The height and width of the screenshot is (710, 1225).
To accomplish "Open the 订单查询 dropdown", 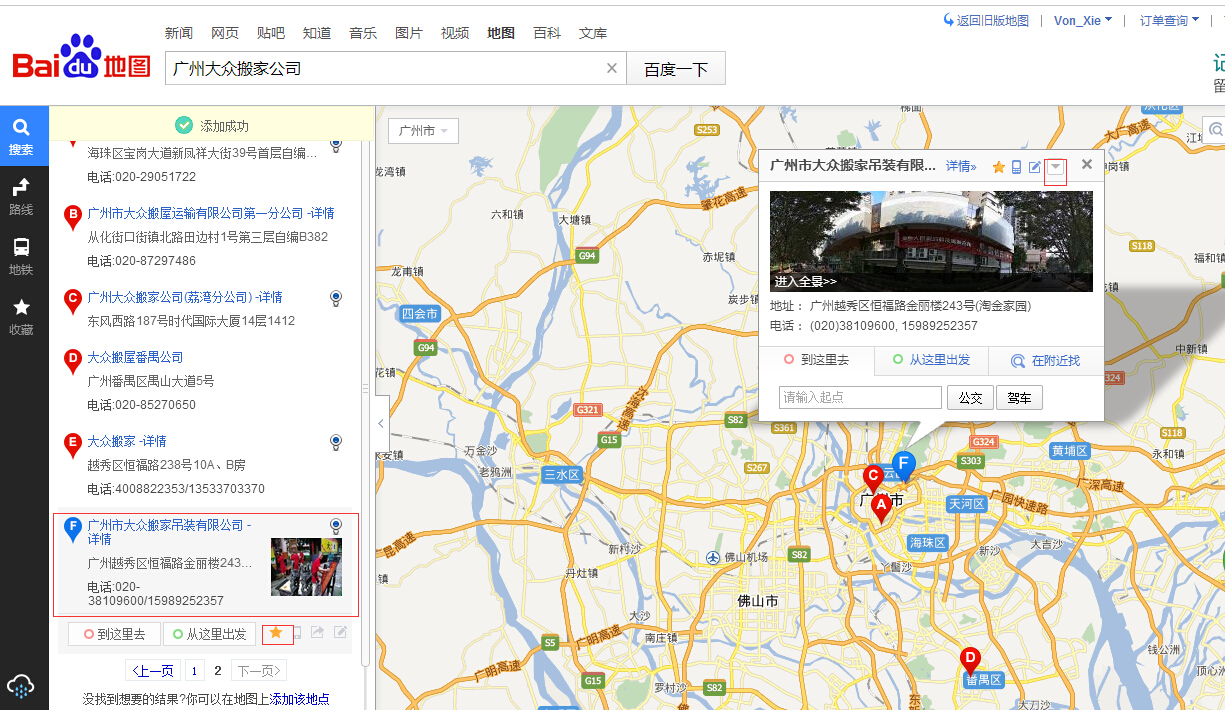I will pyautogui.click(x=1169, y=20).
